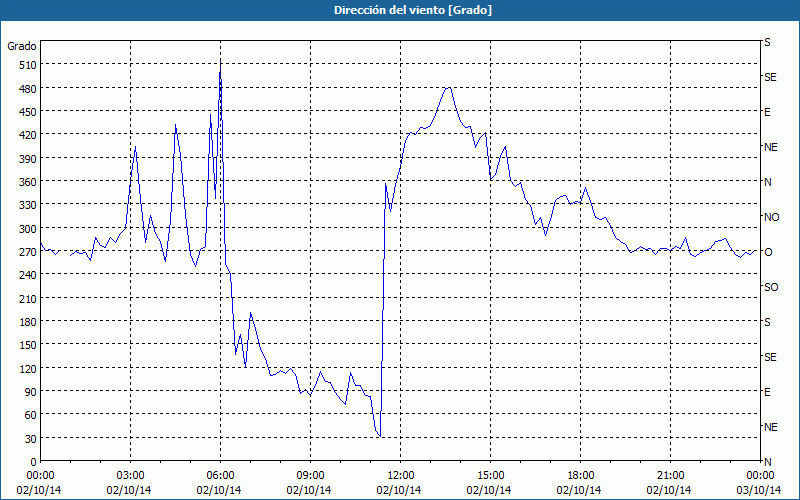Select the Grado unit label on the axis
The width and height of the screenshot is (800, 500).
[x=22, y=46]
